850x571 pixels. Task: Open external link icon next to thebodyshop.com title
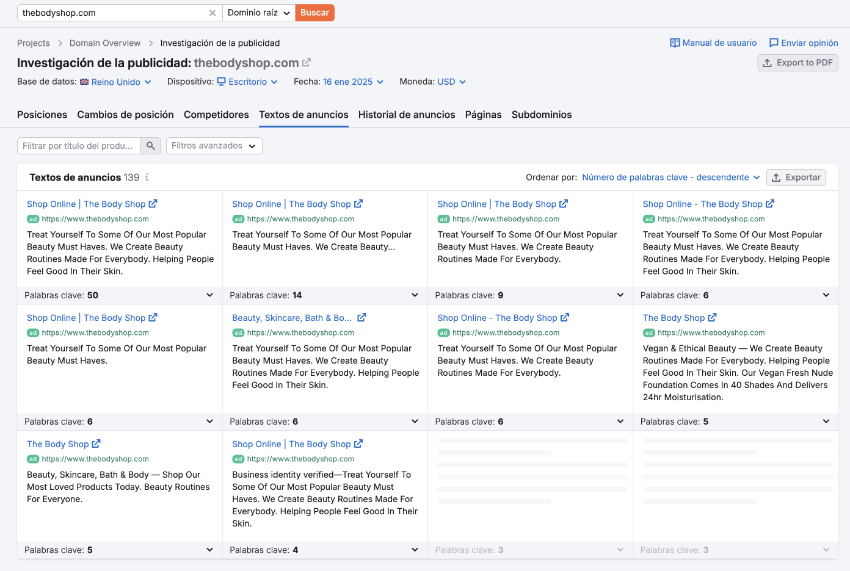(306, 63)
